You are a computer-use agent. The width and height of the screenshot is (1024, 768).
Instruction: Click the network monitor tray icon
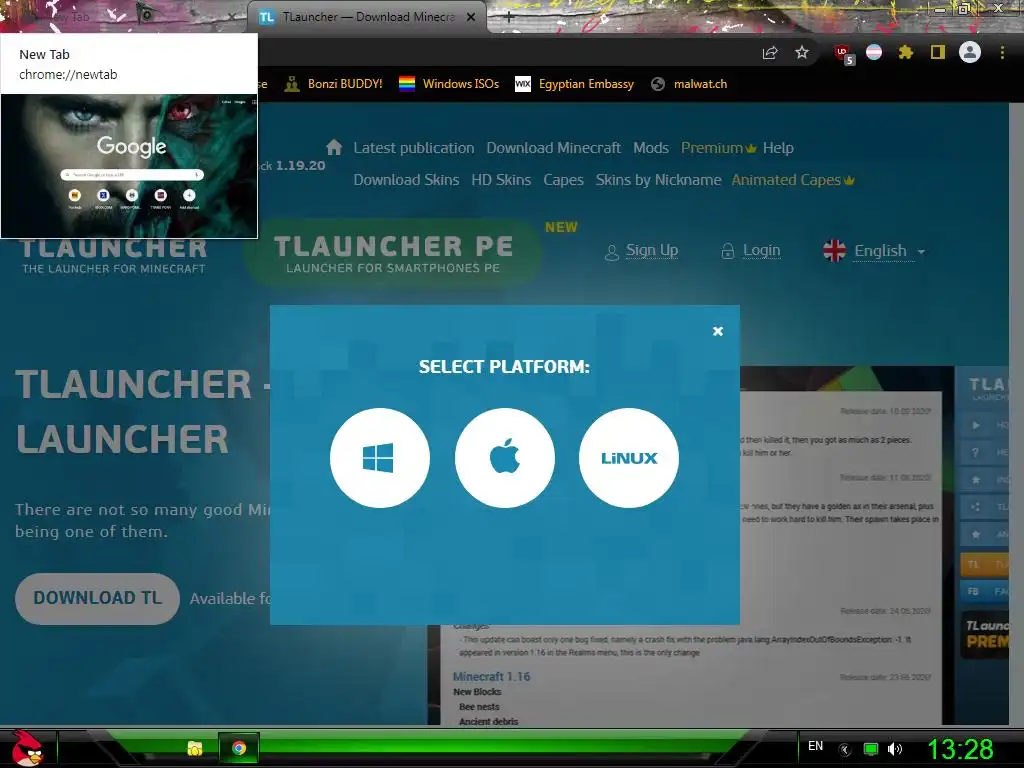click(x=871, y=749)
